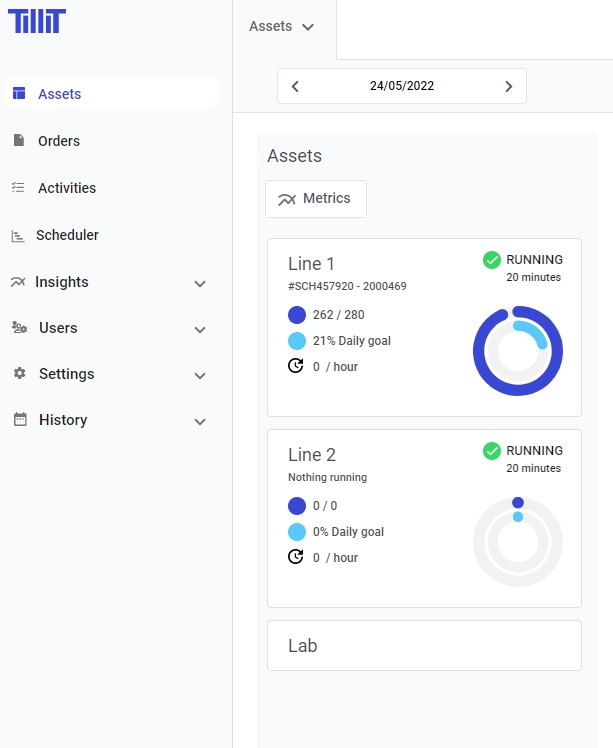Expand the Users submenu chevron

(x=200, y=329)
